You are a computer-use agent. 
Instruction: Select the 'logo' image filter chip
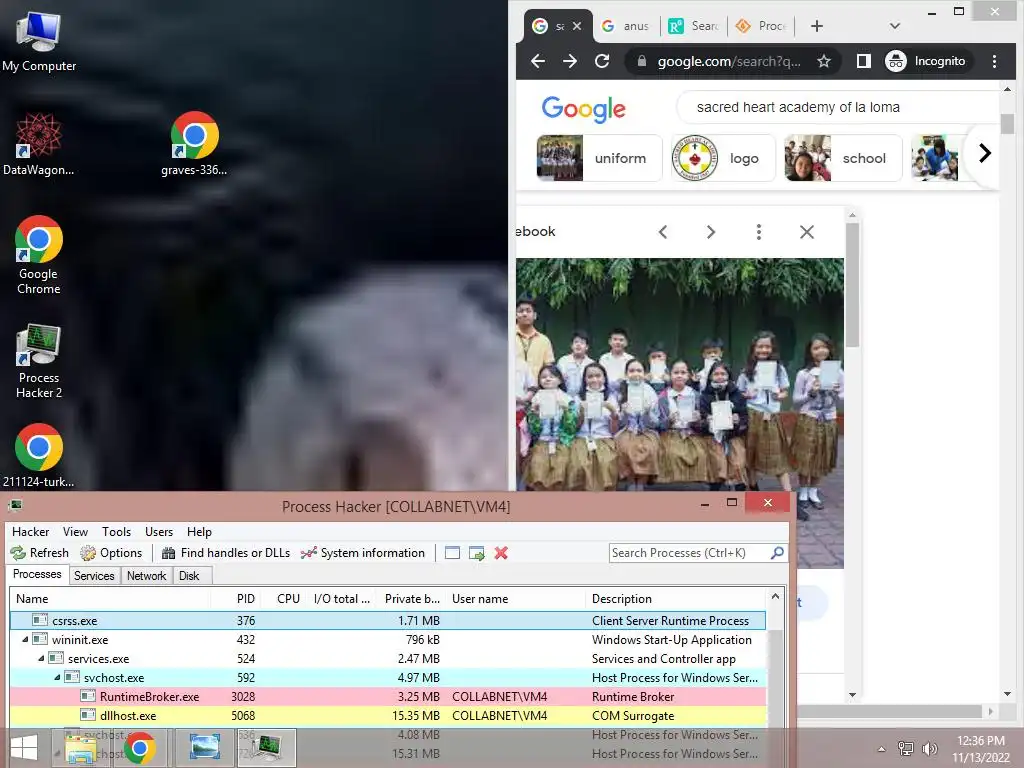pos(723,157)
